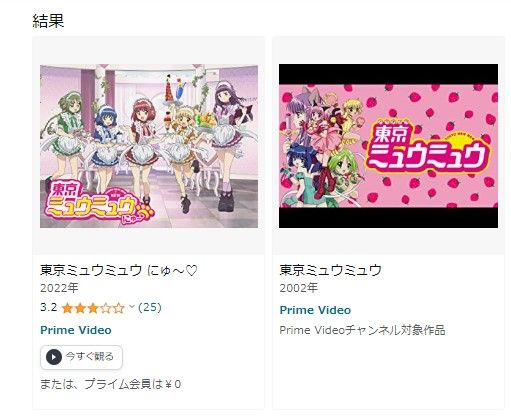
Task: Click the 東京ミュウミュウ にゅ～ logo in left thumbnail
Action: (x=99, y=204)
